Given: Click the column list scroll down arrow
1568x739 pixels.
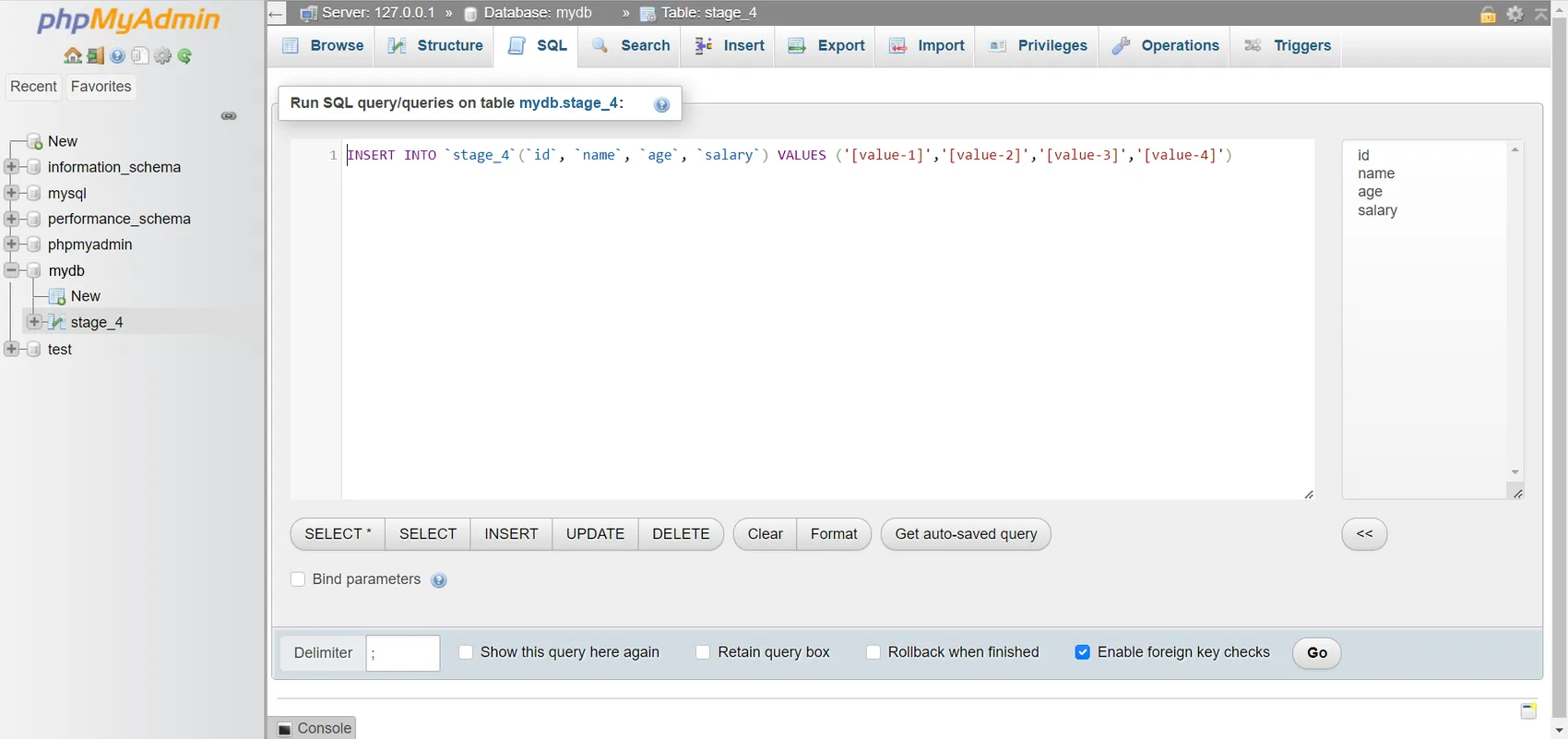Looking at the screenshot, I should (1515, 472).
